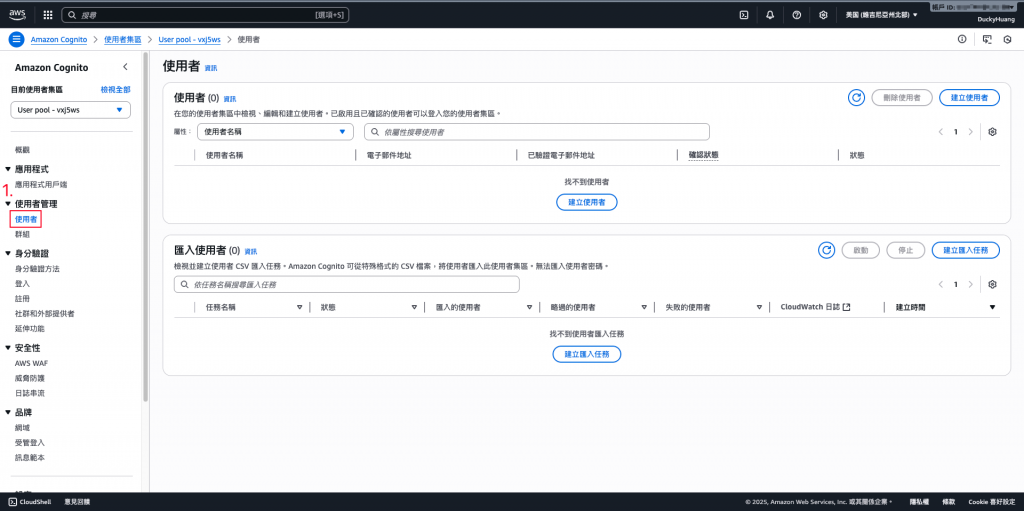
Task: Launch CloudShell from the top bar icon
Action: click(743, 14)
